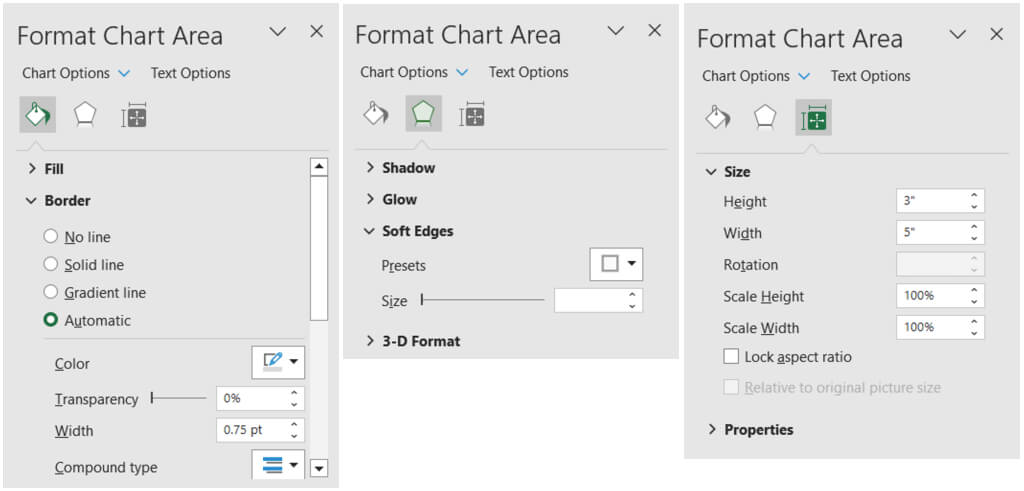Select the No line radio button

pos(51,237)
